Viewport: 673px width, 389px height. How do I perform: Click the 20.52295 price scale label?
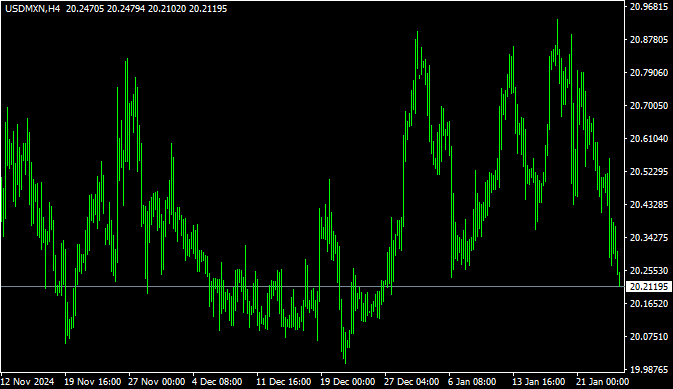(x=649, y=172)
